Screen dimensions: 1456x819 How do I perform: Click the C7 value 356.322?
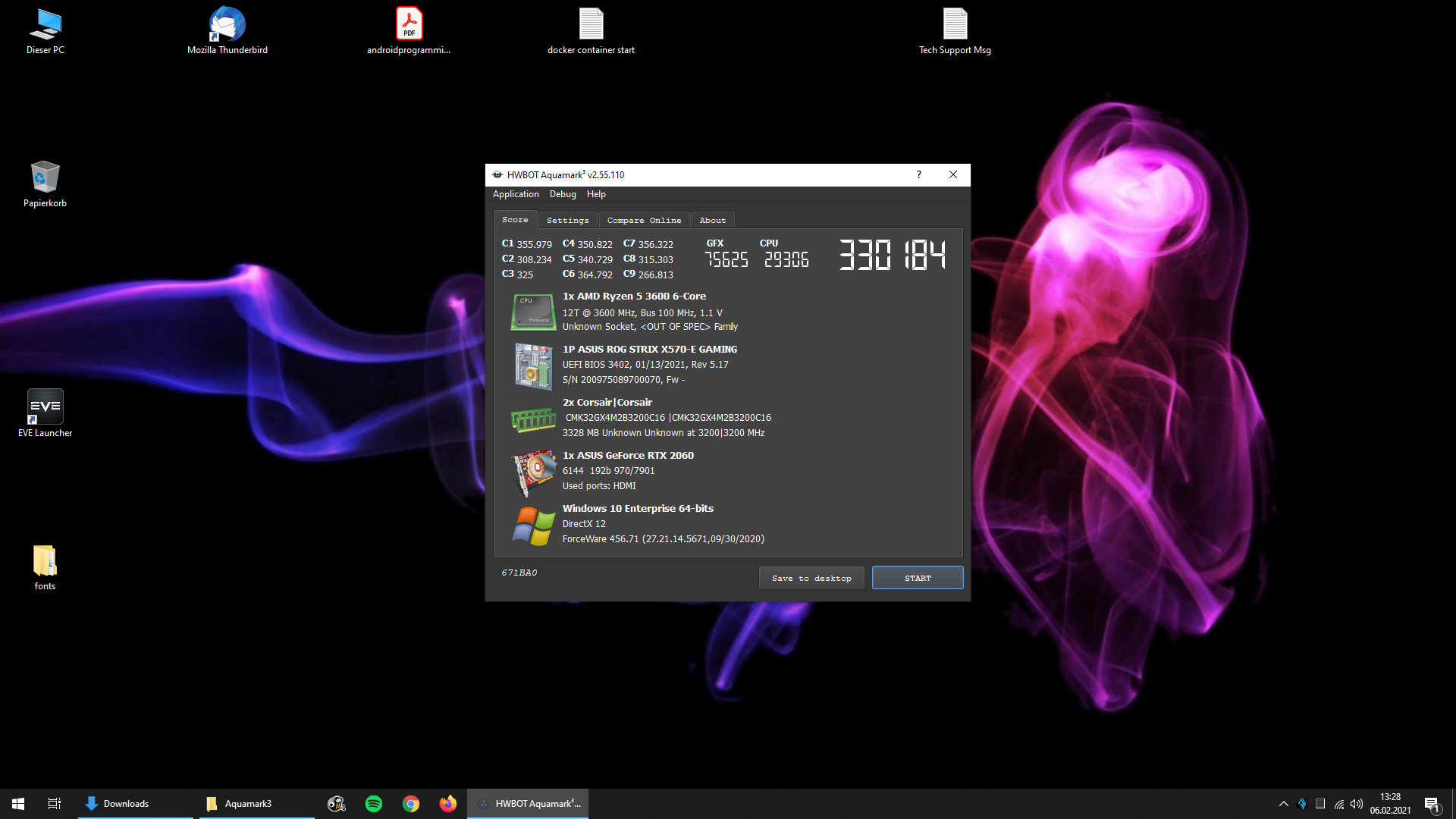click(655, 244)
